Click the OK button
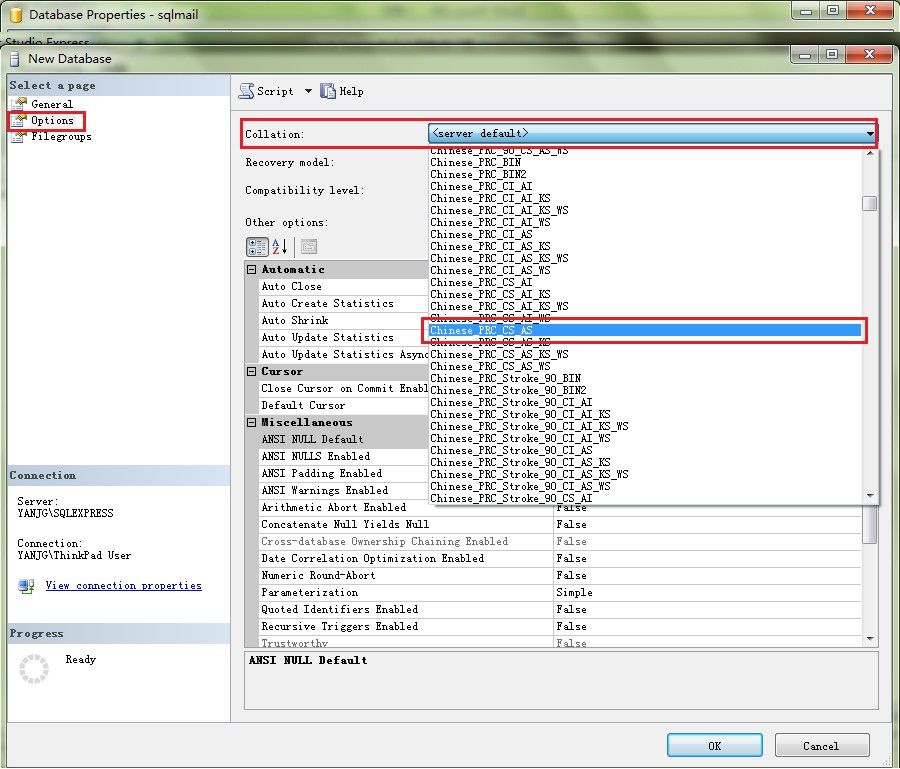Screen dimensions: 900x769 [715, 745]
